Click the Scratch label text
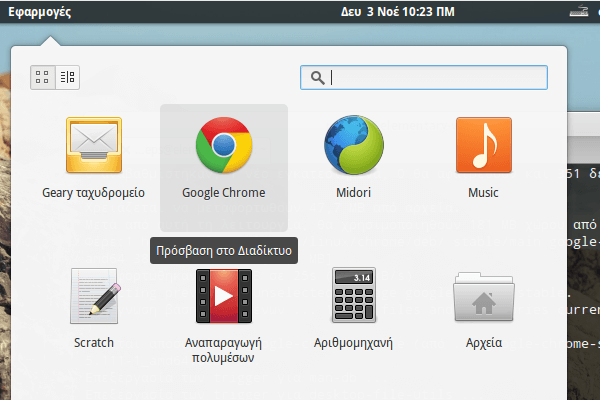This screenshot has width=600, height=400. point(94,343)
